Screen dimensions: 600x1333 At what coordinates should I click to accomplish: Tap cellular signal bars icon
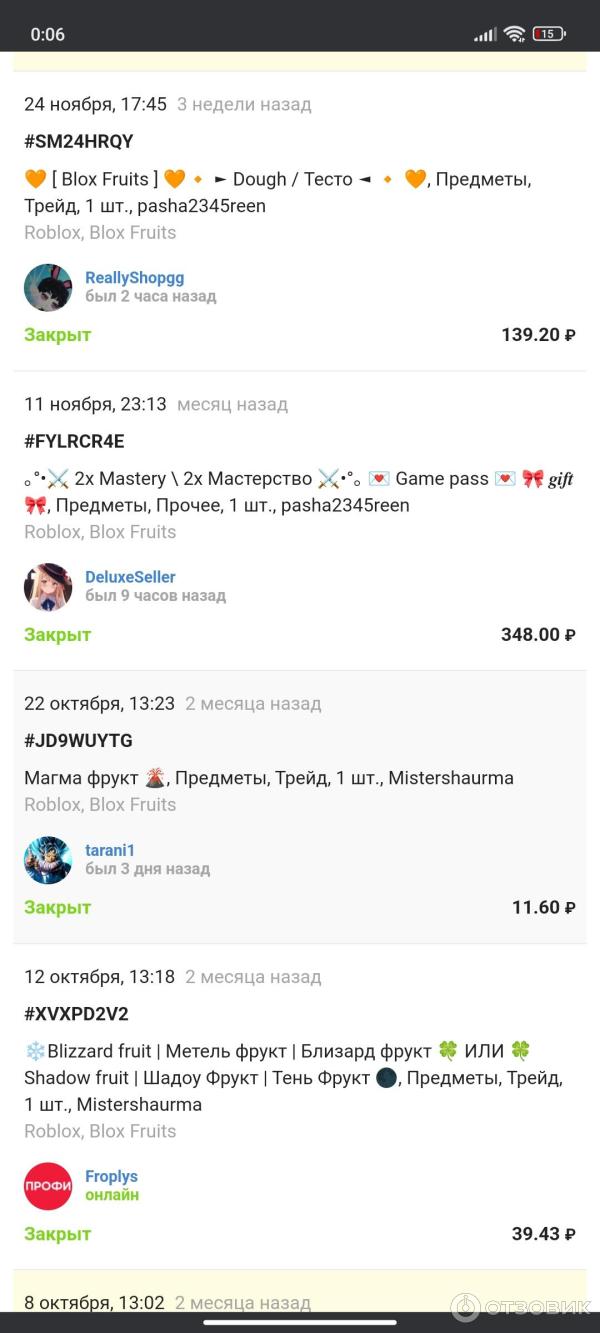(x=485, y=35)
